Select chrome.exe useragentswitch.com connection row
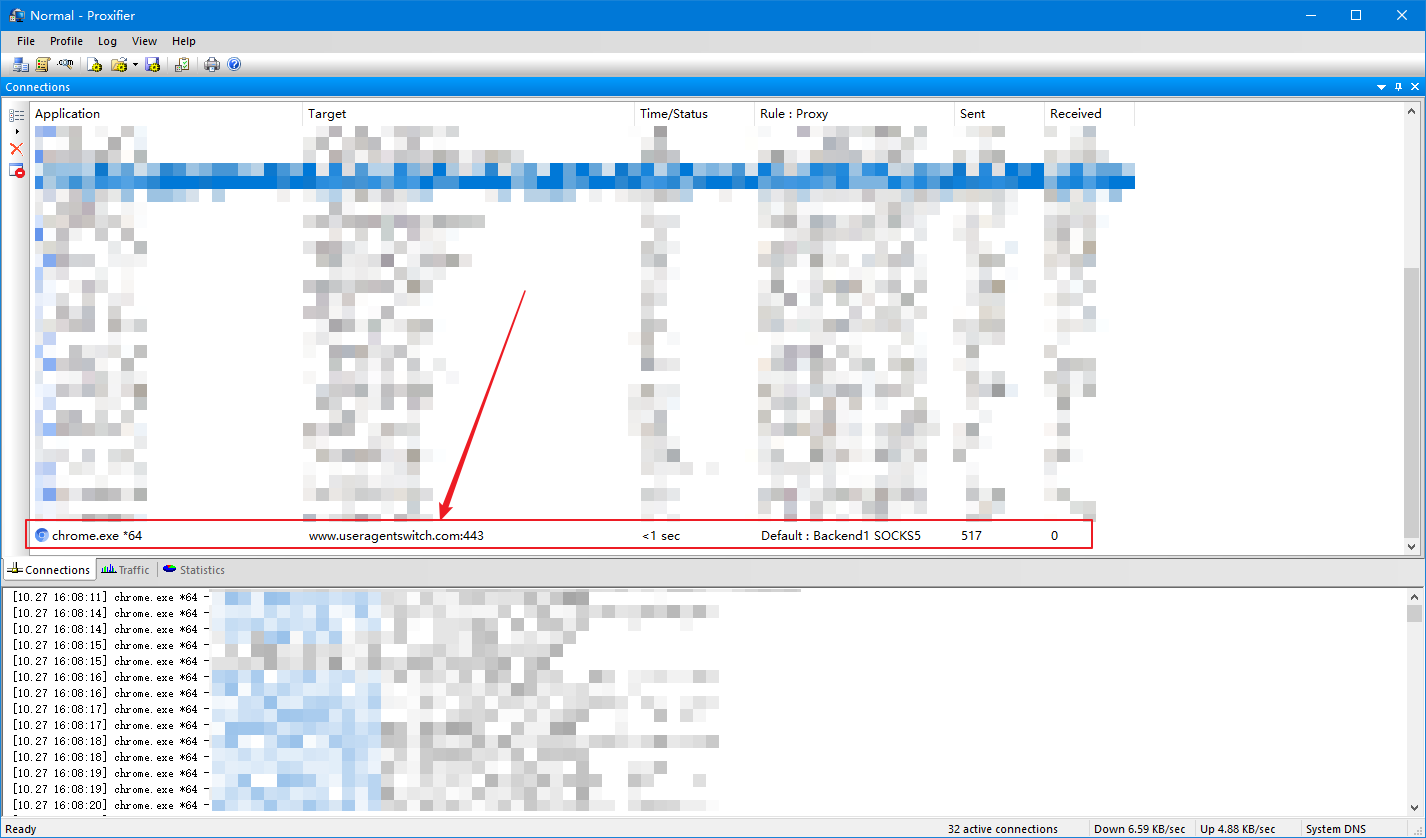 pyautogui.click(x=560, y=535)
